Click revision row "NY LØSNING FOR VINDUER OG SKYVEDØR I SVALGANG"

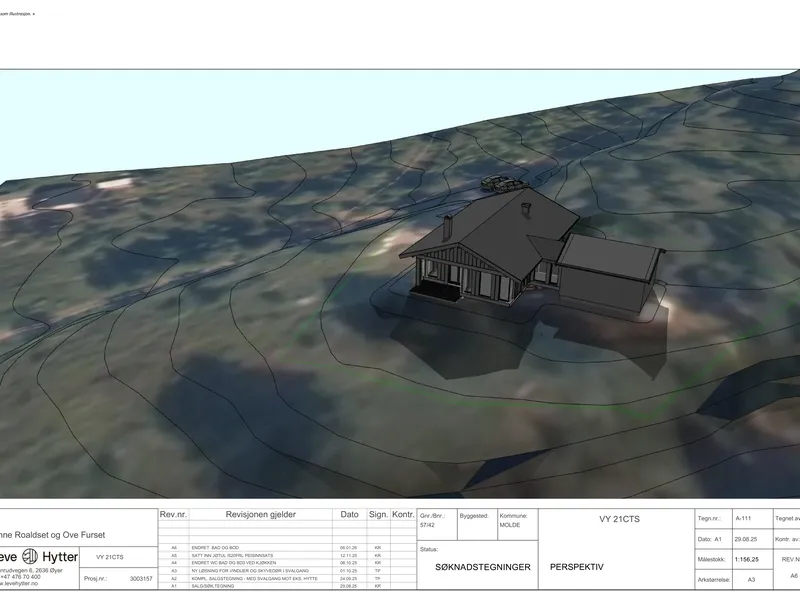point(248,571)
